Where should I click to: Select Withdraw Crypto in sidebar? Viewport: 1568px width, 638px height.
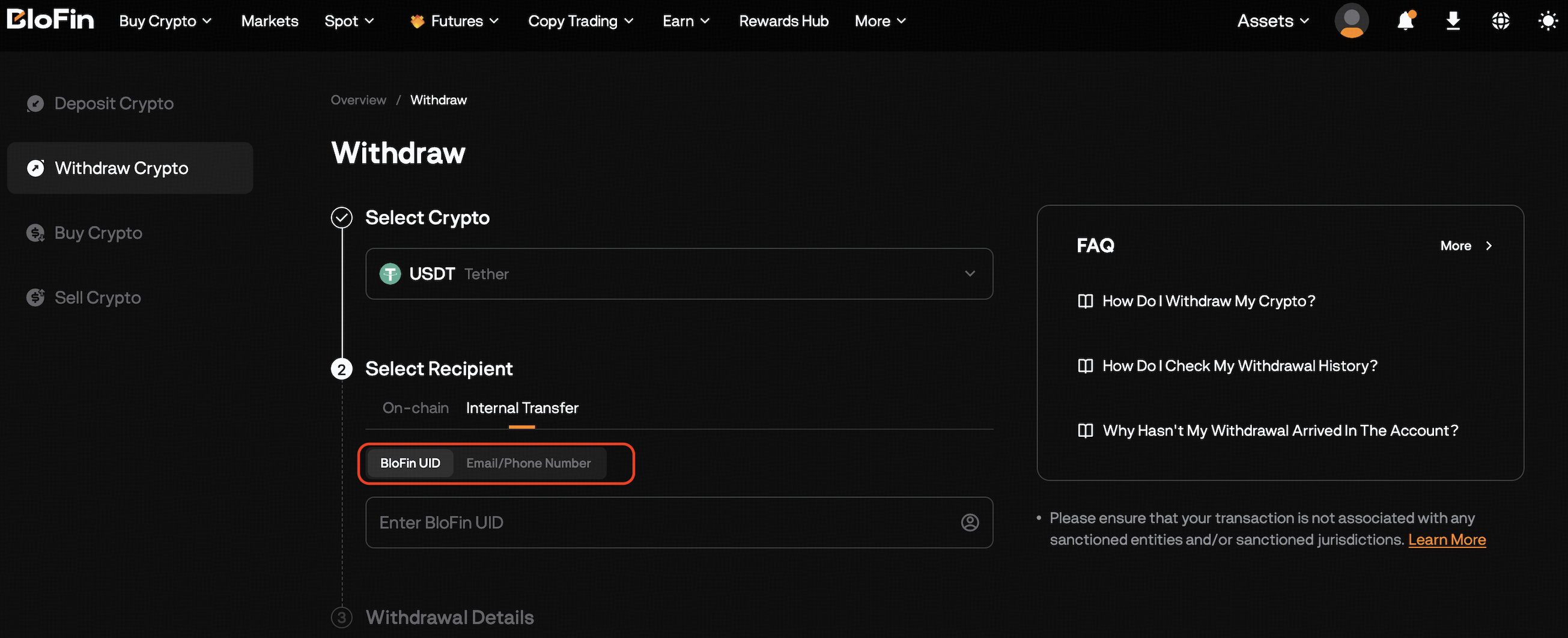tap(130, 168)
